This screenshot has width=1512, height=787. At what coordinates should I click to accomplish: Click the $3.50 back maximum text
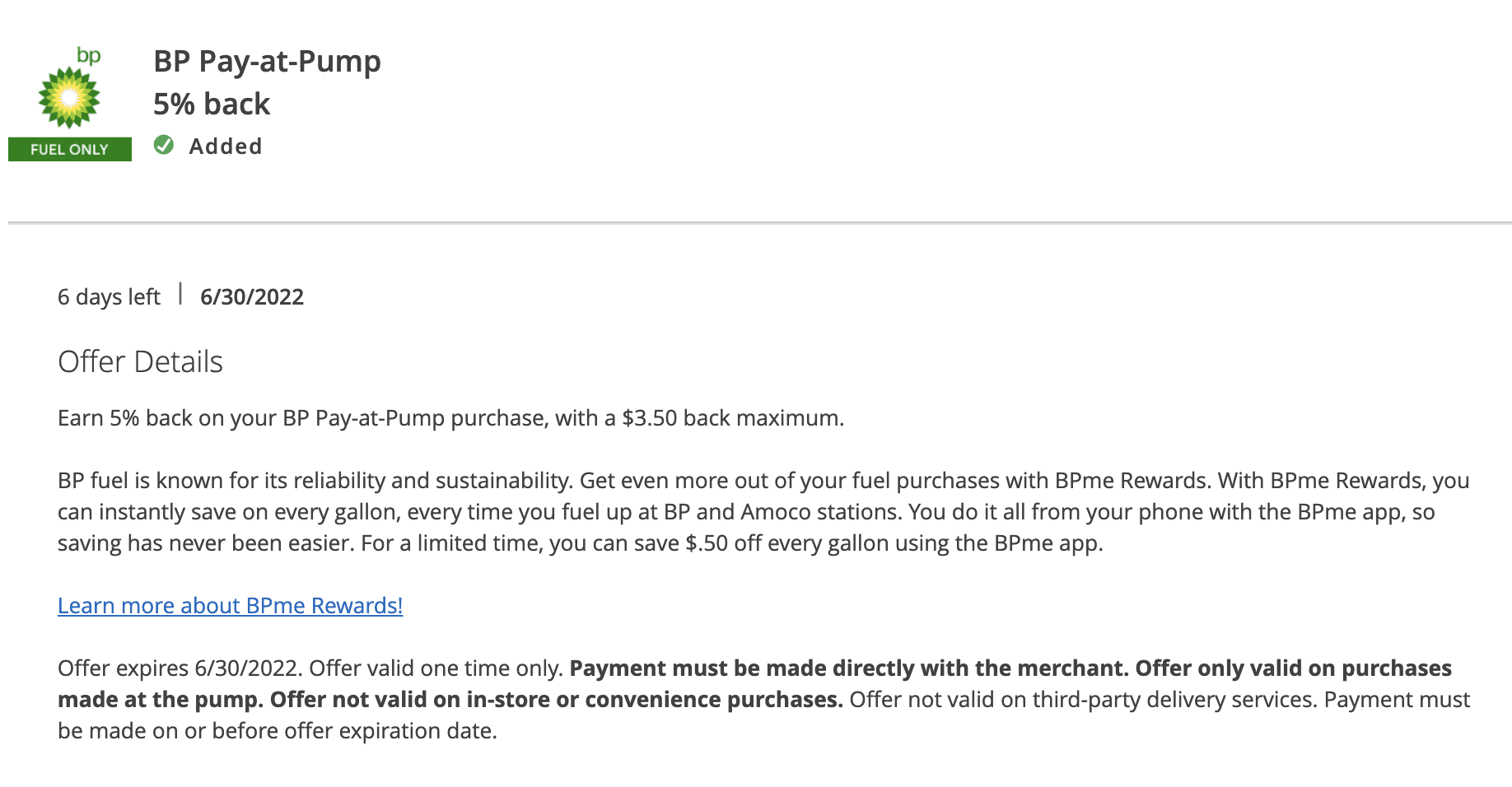click(x=732, y=418)
